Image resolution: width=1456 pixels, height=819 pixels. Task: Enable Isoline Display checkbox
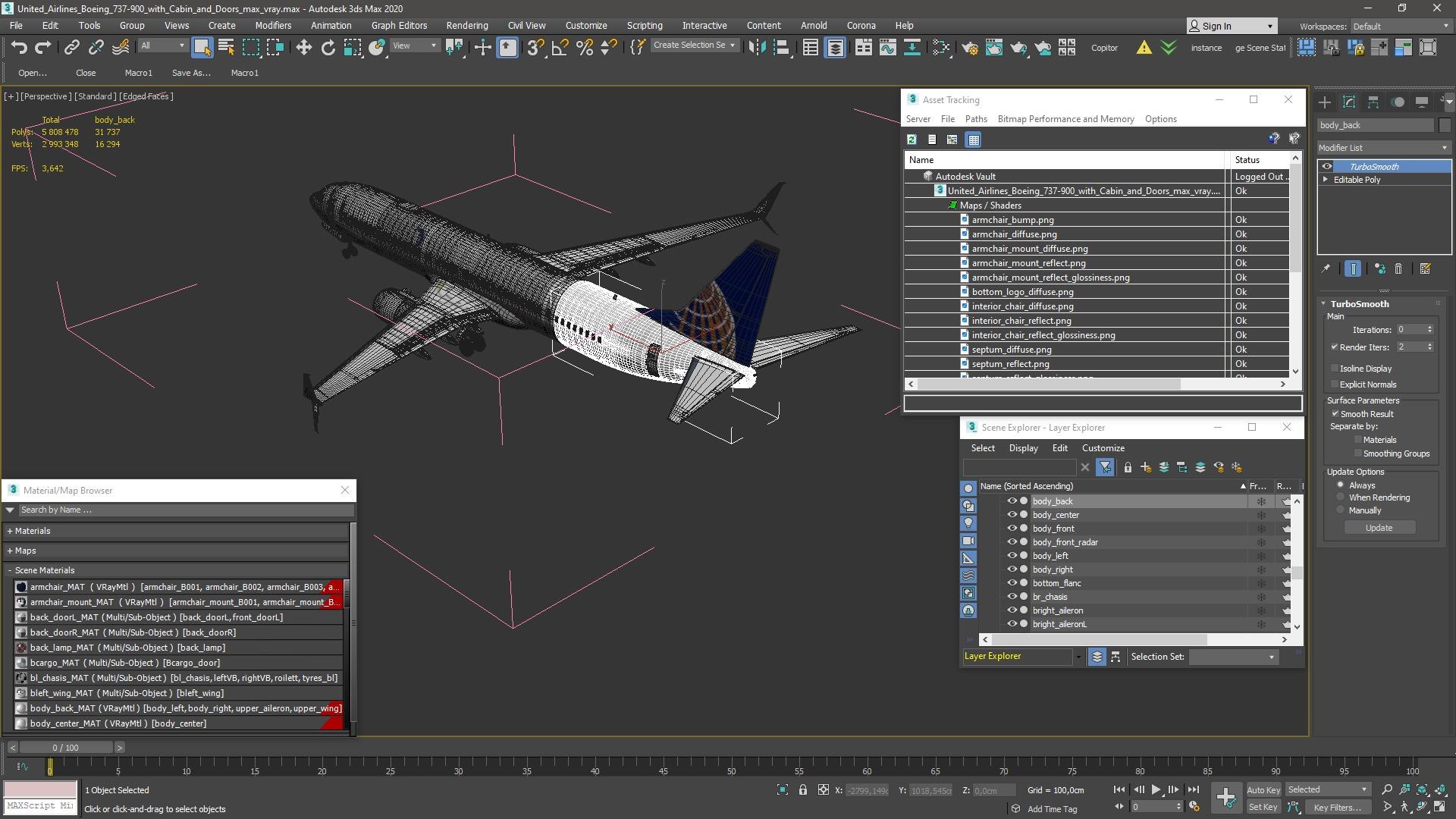coord(1335,369)
